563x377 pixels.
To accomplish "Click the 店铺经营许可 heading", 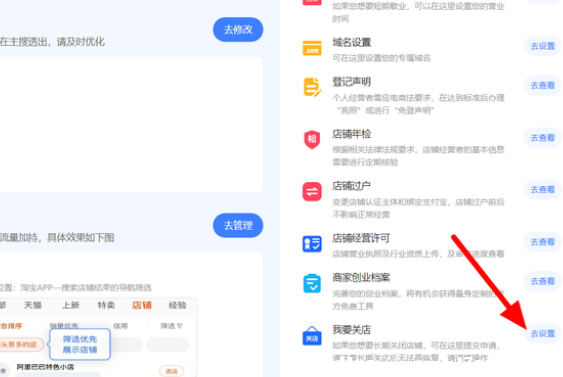I will tap(361, 238).
